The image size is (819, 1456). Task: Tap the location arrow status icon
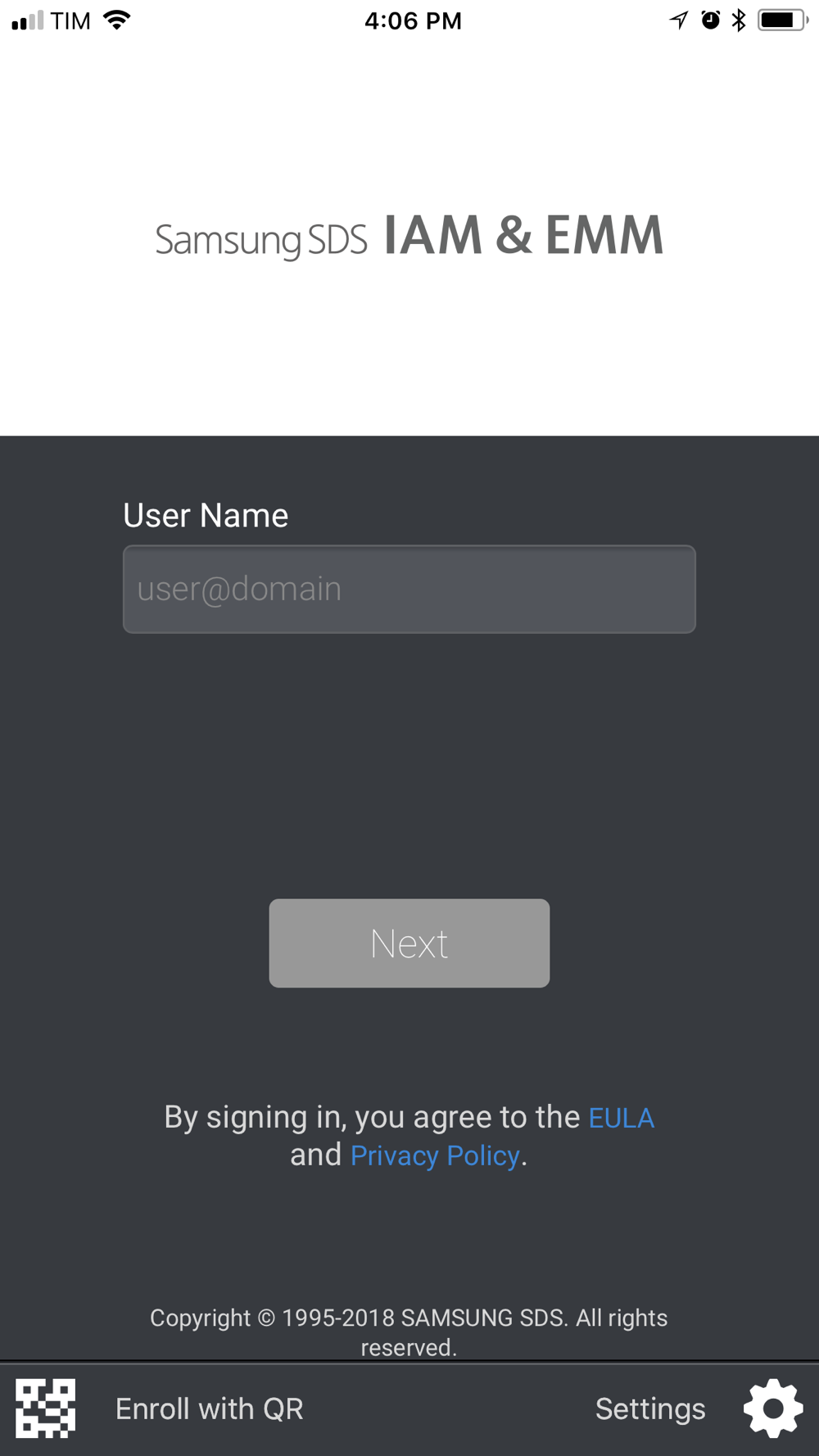pyautogui.click(x=679, y=20)
